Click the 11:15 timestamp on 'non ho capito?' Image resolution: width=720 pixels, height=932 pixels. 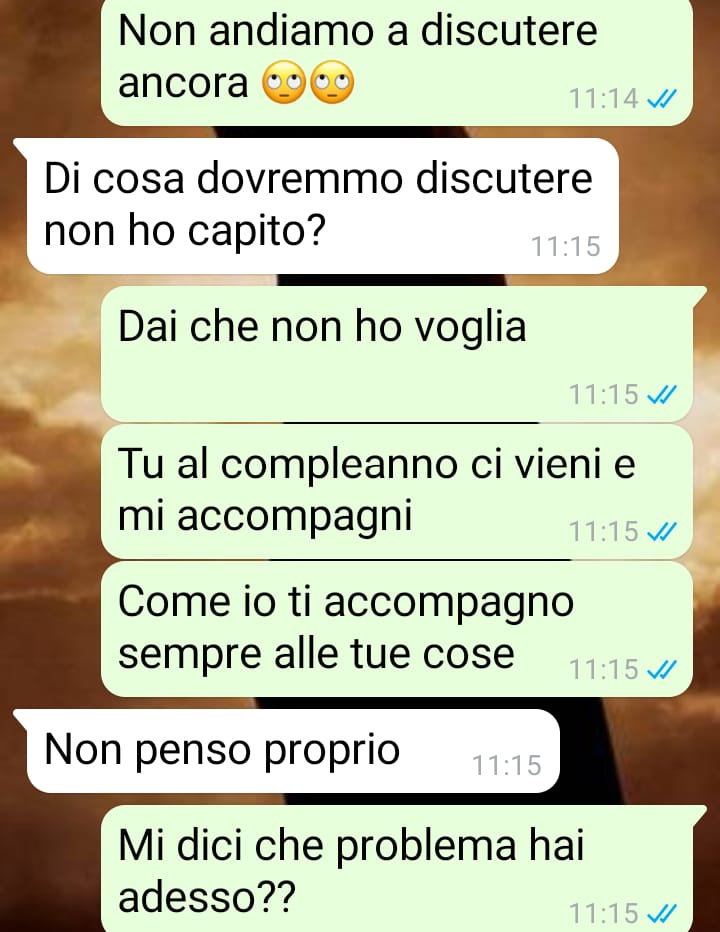pyautogui.click(x=565, y=247)
